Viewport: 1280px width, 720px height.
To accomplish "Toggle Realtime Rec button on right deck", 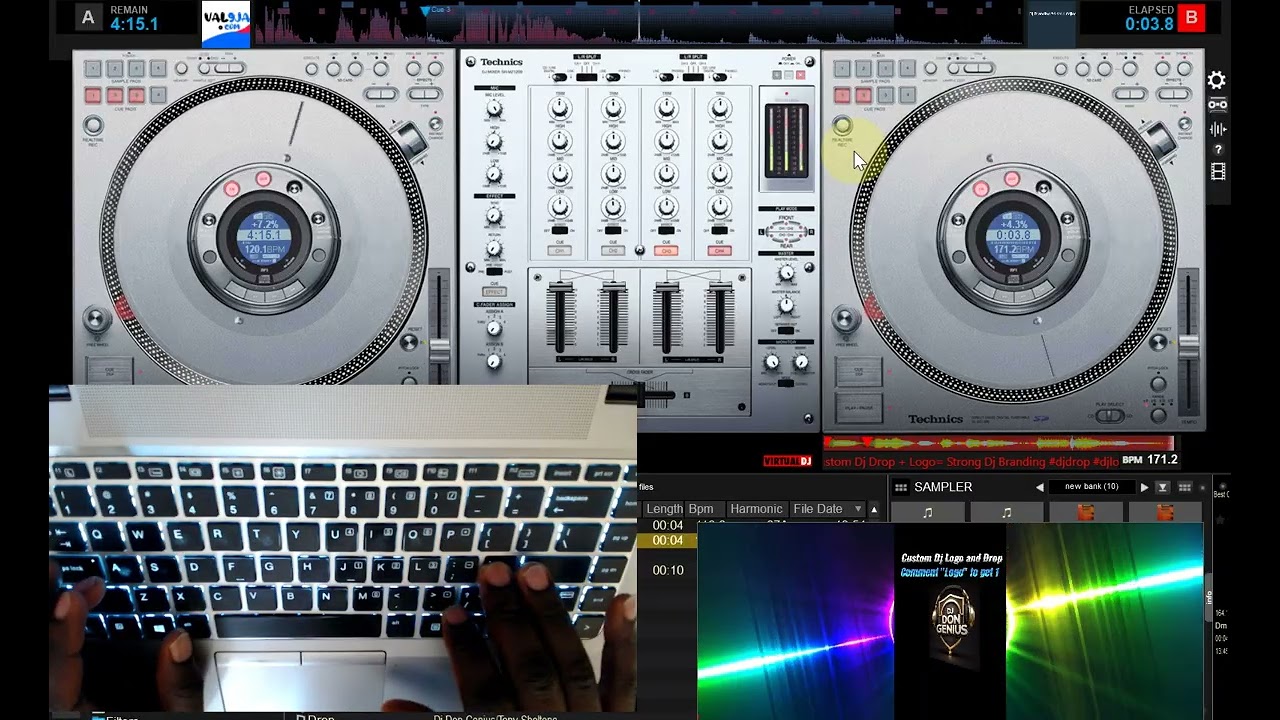I will pos(842,126).
